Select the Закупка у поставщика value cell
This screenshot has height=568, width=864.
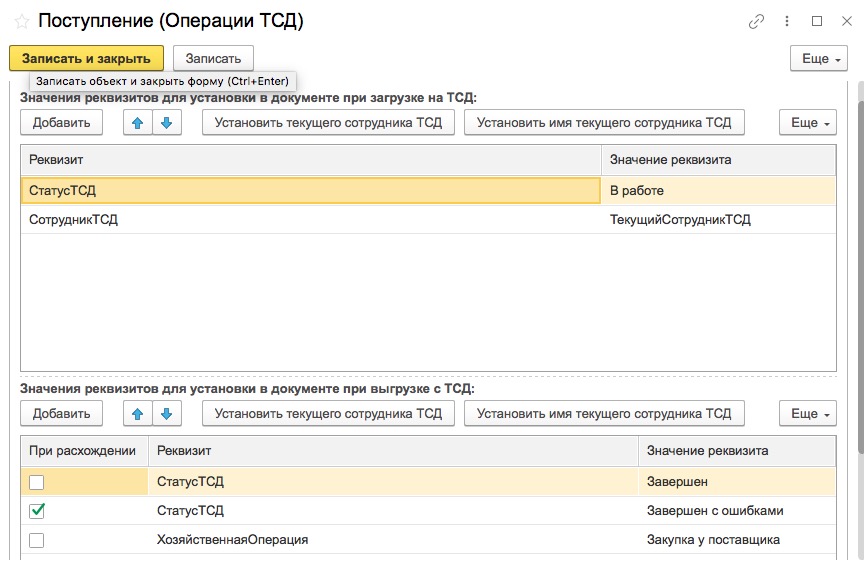[x=737, y=539]
